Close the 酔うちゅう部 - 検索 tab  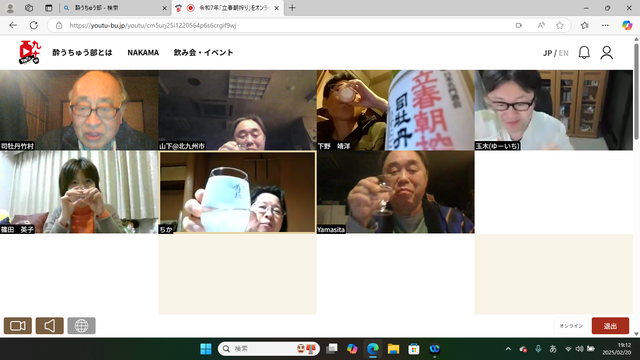click(164, 8)
